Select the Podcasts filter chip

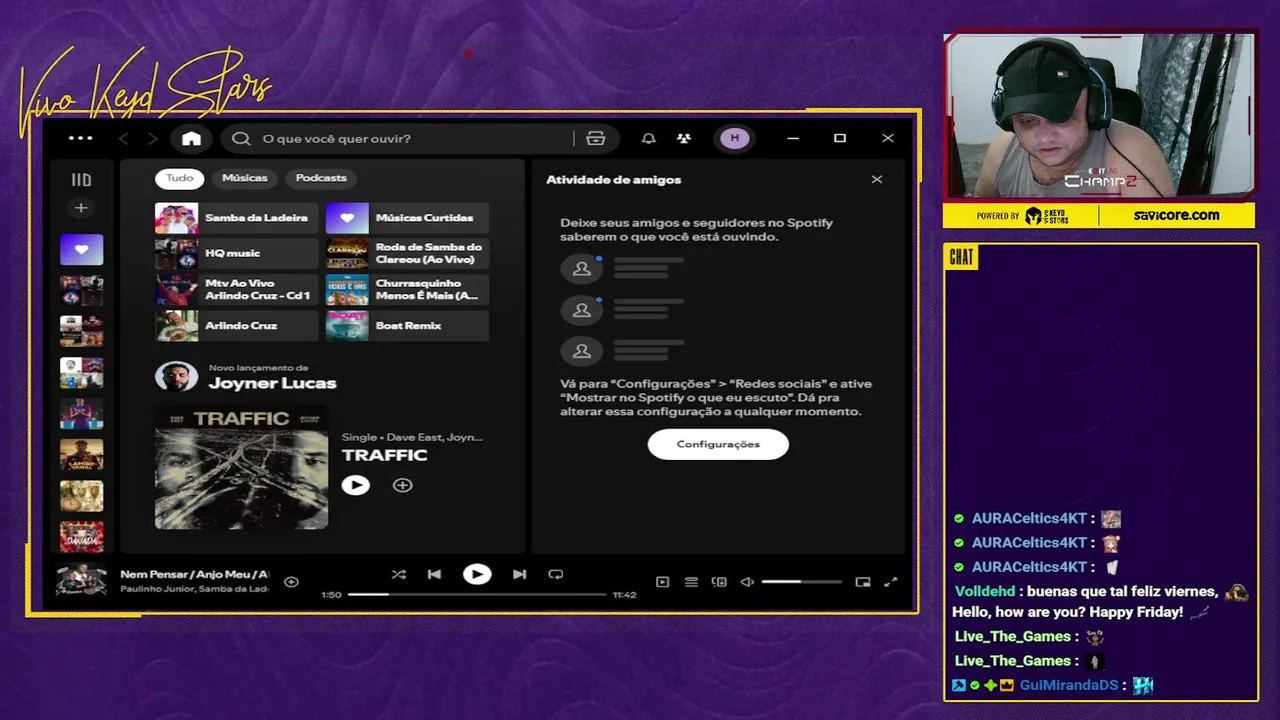click(x=321, y=178)
